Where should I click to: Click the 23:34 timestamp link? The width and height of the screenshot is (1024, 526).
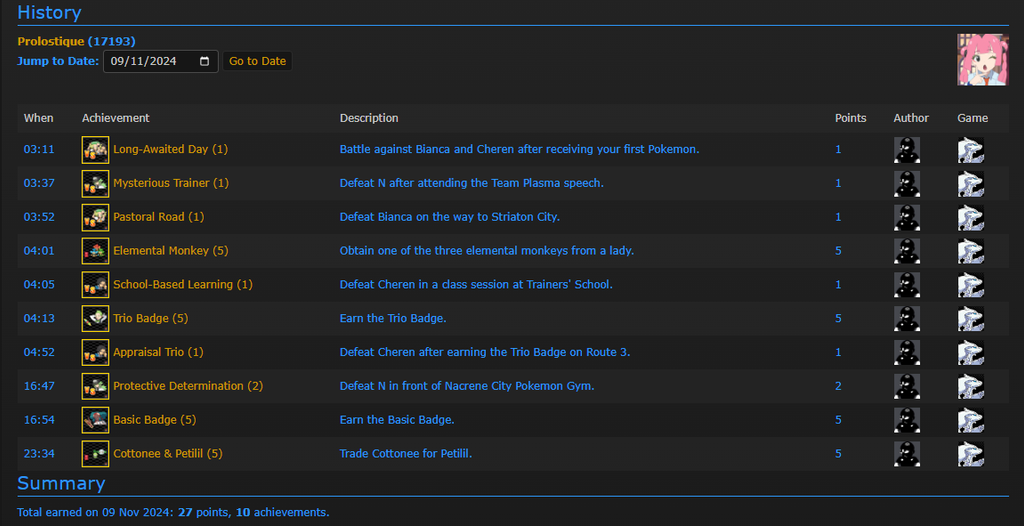pyautogui.click(x=39, y=454)
